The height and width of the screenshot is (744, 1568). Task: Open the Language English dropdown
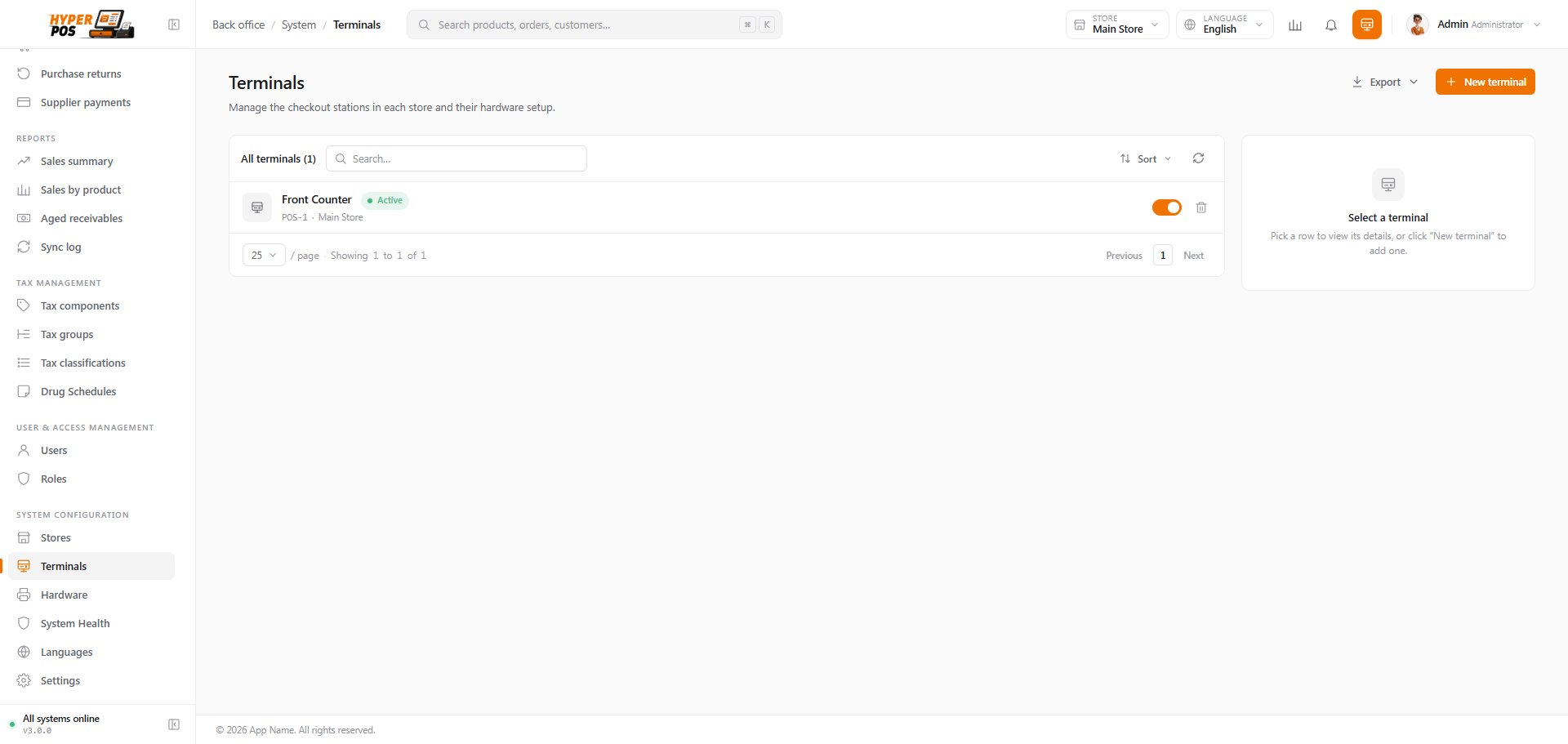click(1224, 25)
